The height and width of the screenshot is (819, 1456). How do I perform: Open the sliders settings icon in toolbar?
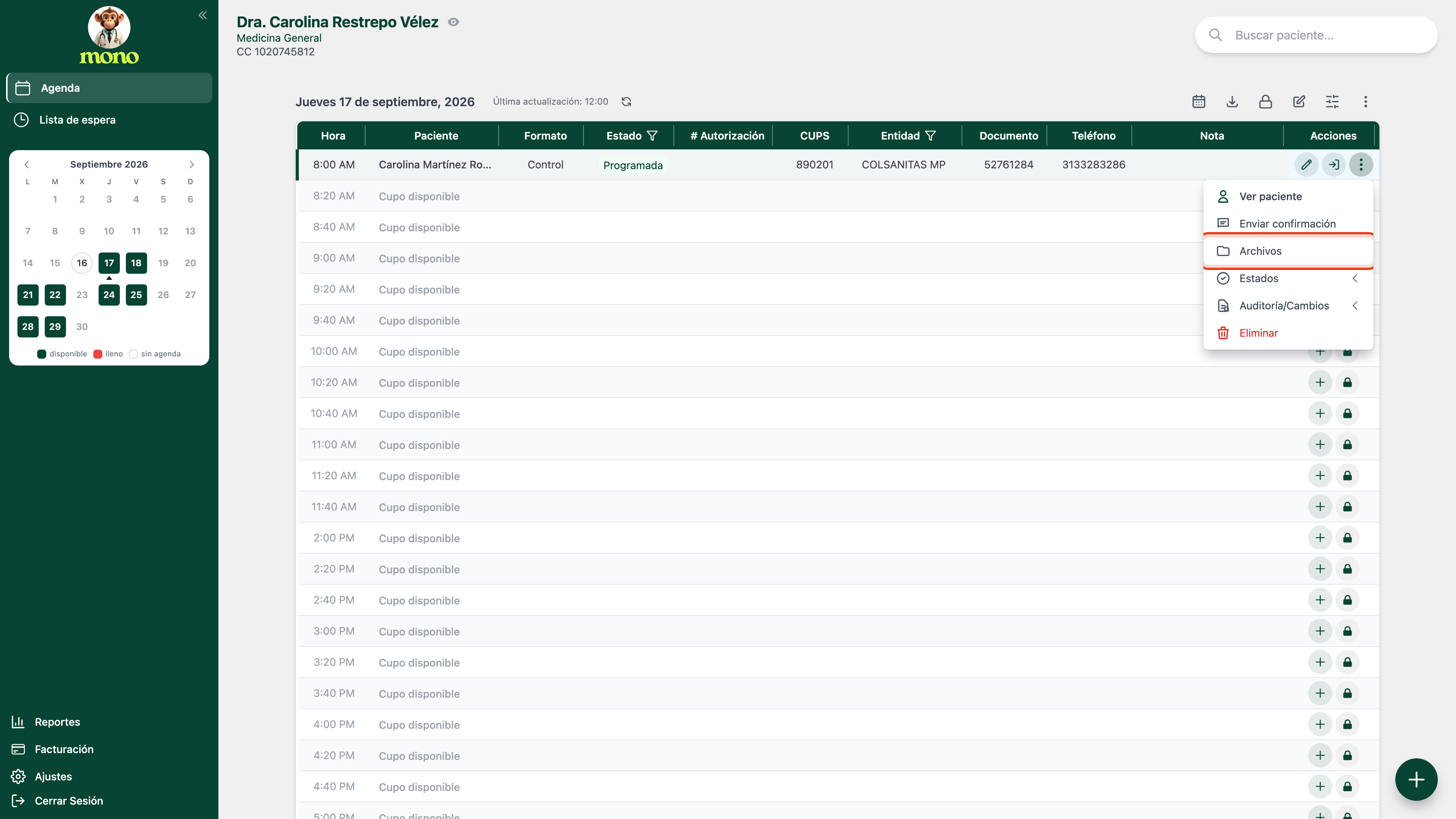pyautogui.click(x=1332, y=102)
